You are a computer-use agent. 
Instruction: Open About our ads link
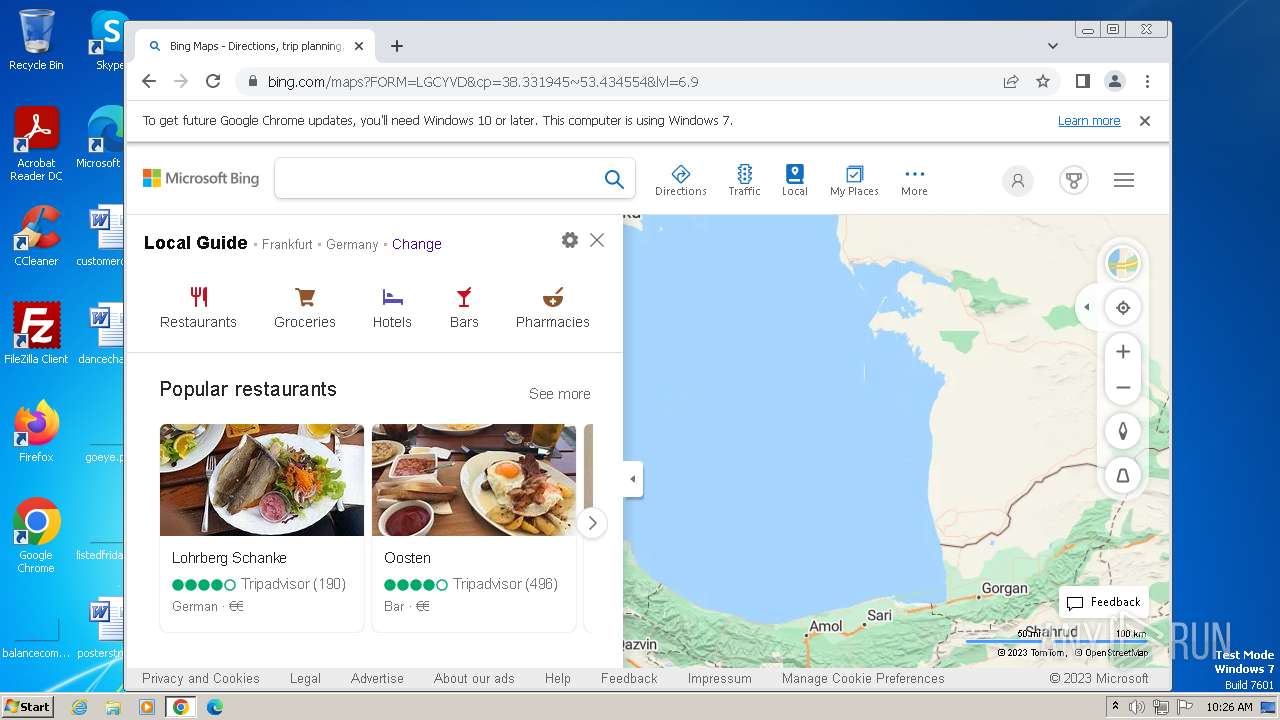click(474, 678)
